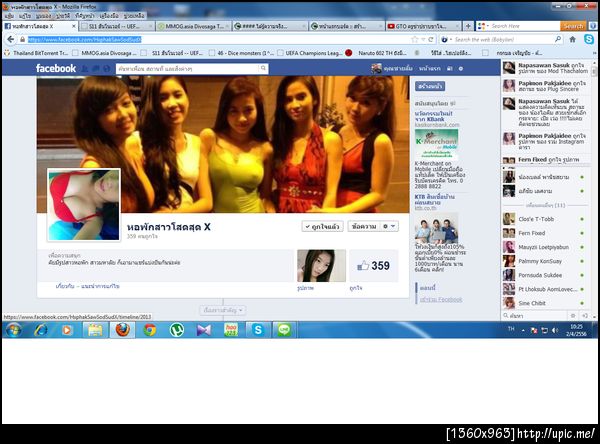This screenshot has height=444, width=600.
Task: Click the Firefox back arrow button
Action: coord(11,39)
